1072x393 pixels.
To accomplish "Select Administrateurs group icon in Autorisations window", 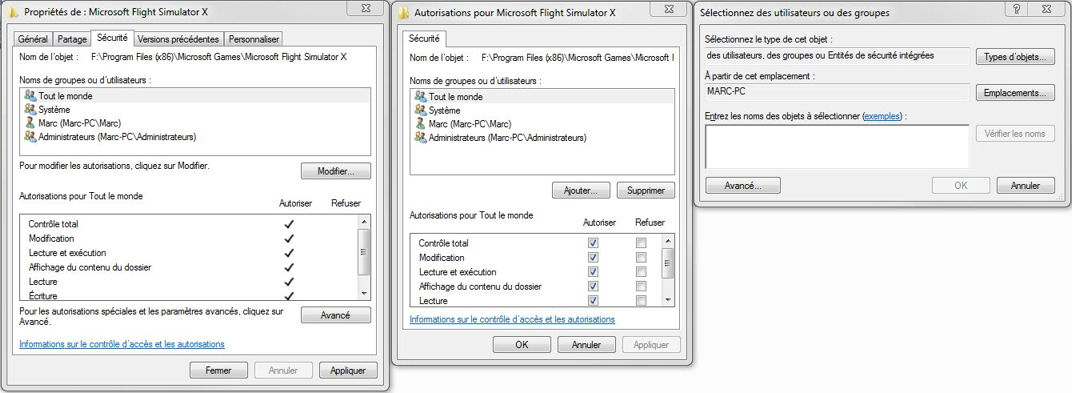I will (420, 137).
